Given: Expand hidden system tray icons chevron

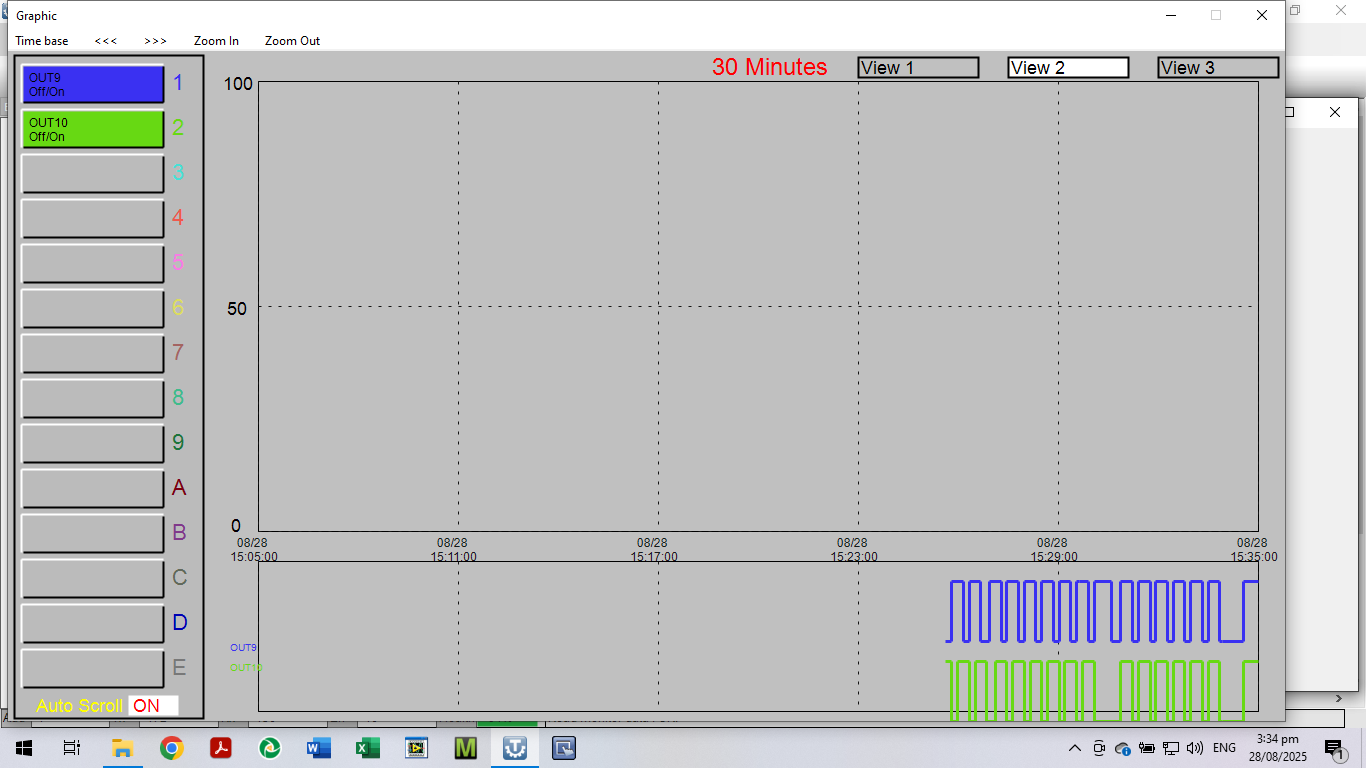Looking at the screenshot, I should pyautogui.click(x=1075, y=748).
